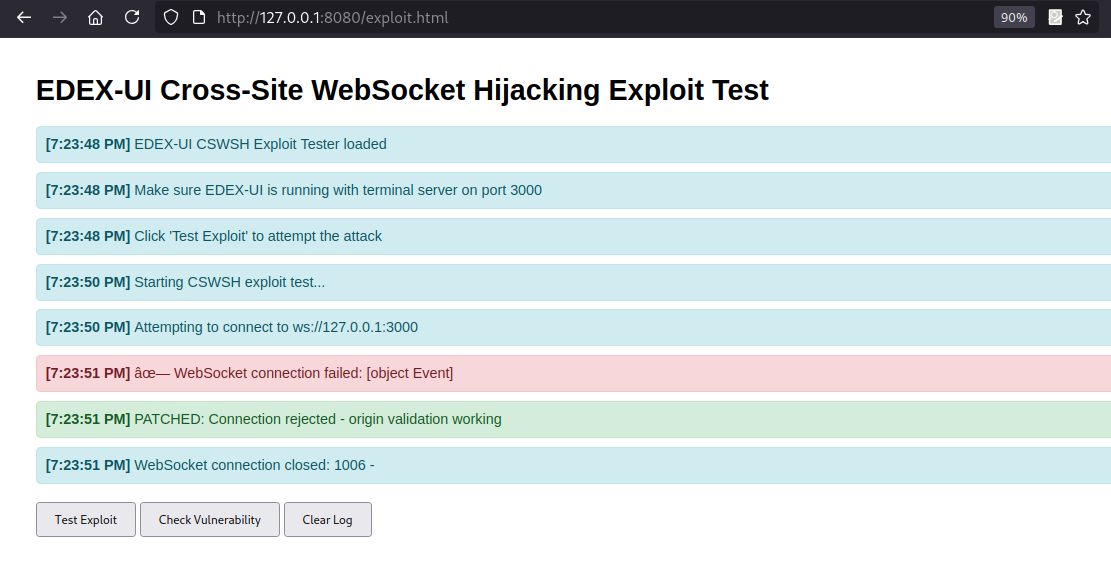Go back using the browser back arrow

(x=24, y=18)
